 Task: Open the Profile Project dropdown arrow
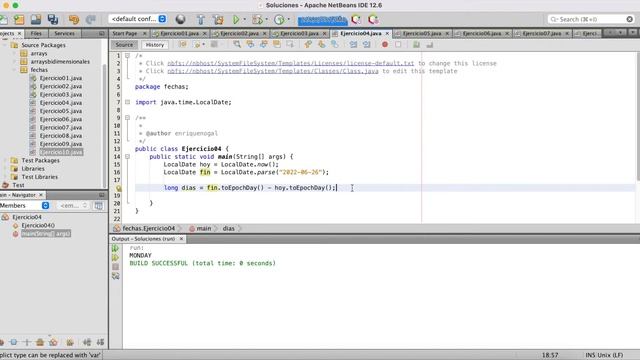(x=289, y=19)
